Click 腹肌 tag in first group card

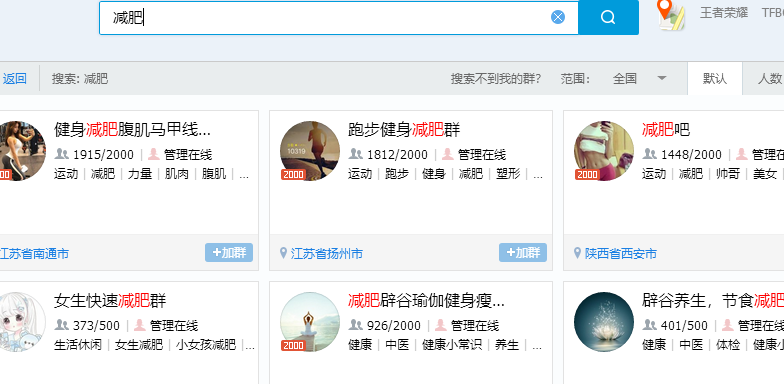214,174
